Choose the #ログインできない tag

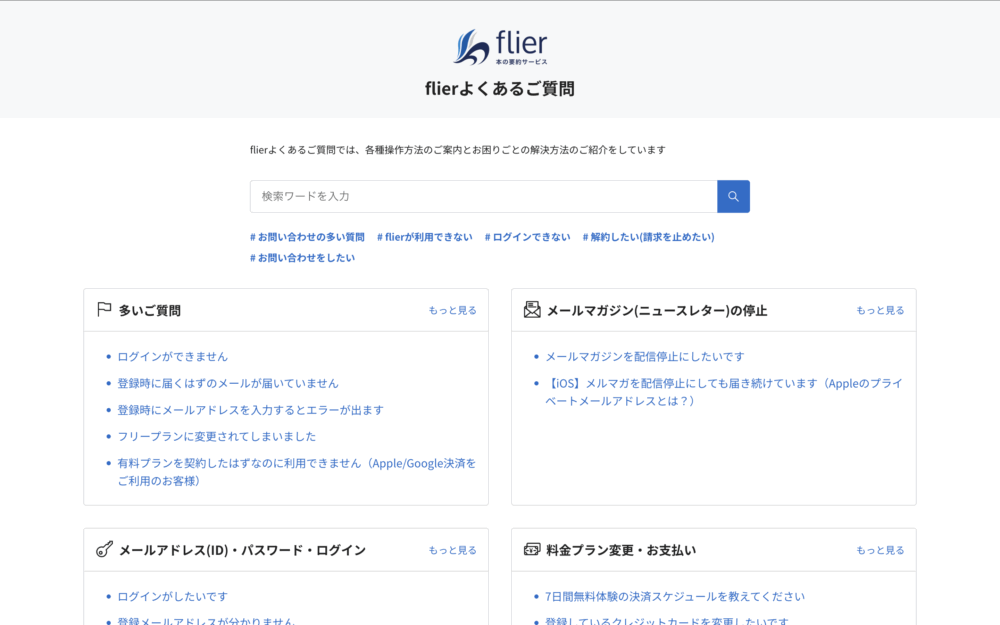pyautogui.click(x=527, y=237)
